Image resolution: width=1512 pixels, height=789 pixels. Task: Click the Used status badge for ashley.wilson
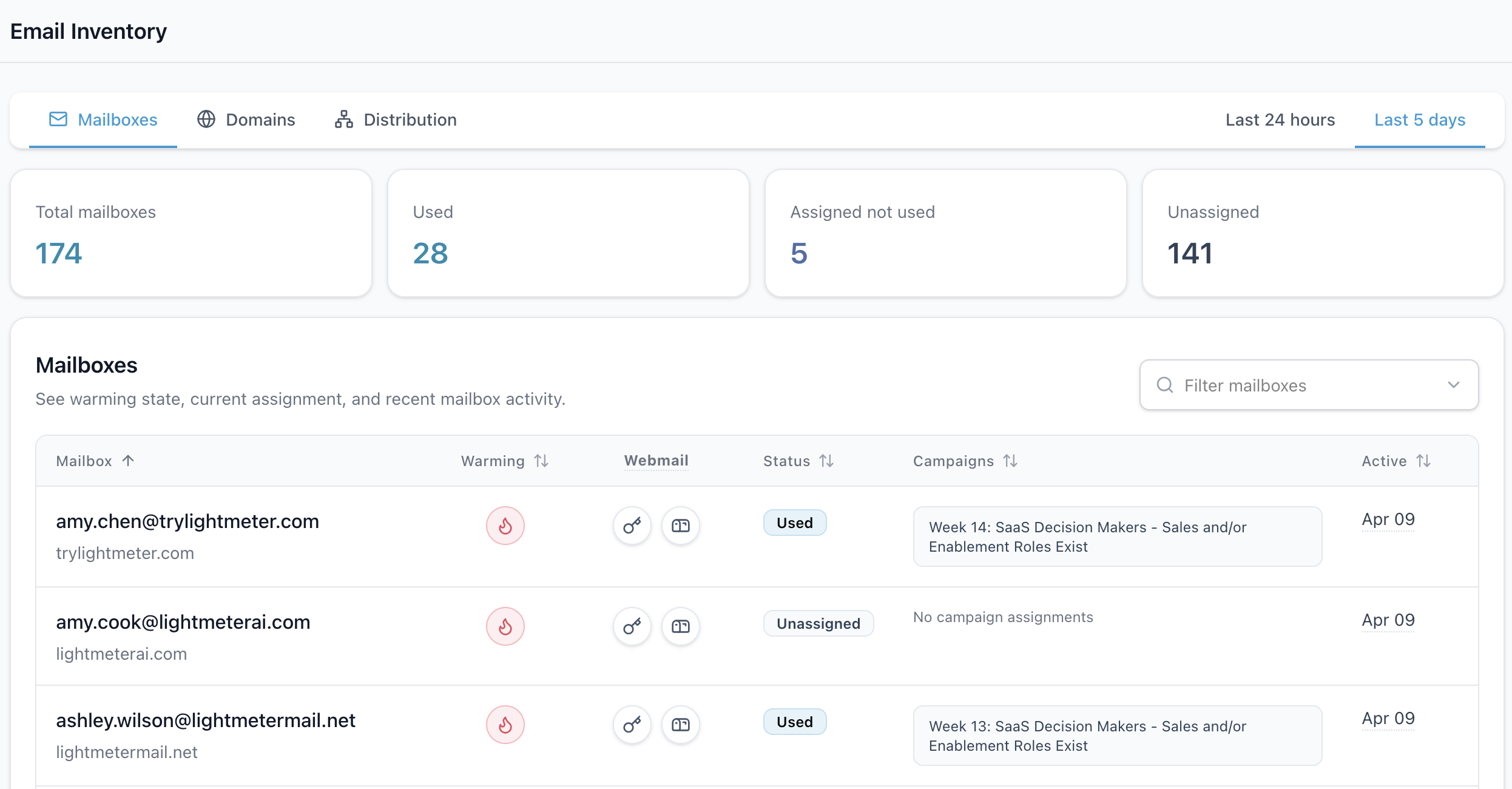tap(795, 722)
